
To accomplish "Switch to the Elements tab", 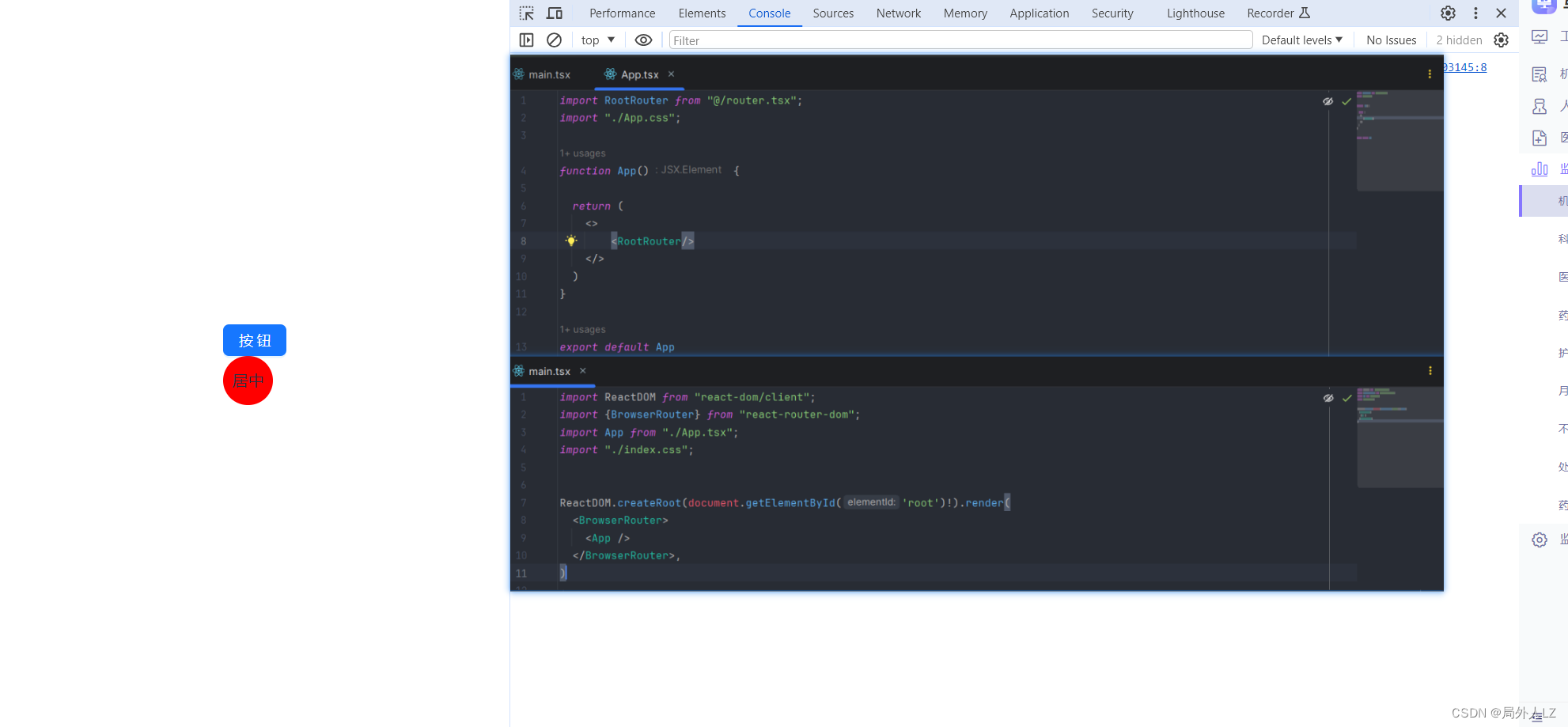I will (x=702, y=13).
